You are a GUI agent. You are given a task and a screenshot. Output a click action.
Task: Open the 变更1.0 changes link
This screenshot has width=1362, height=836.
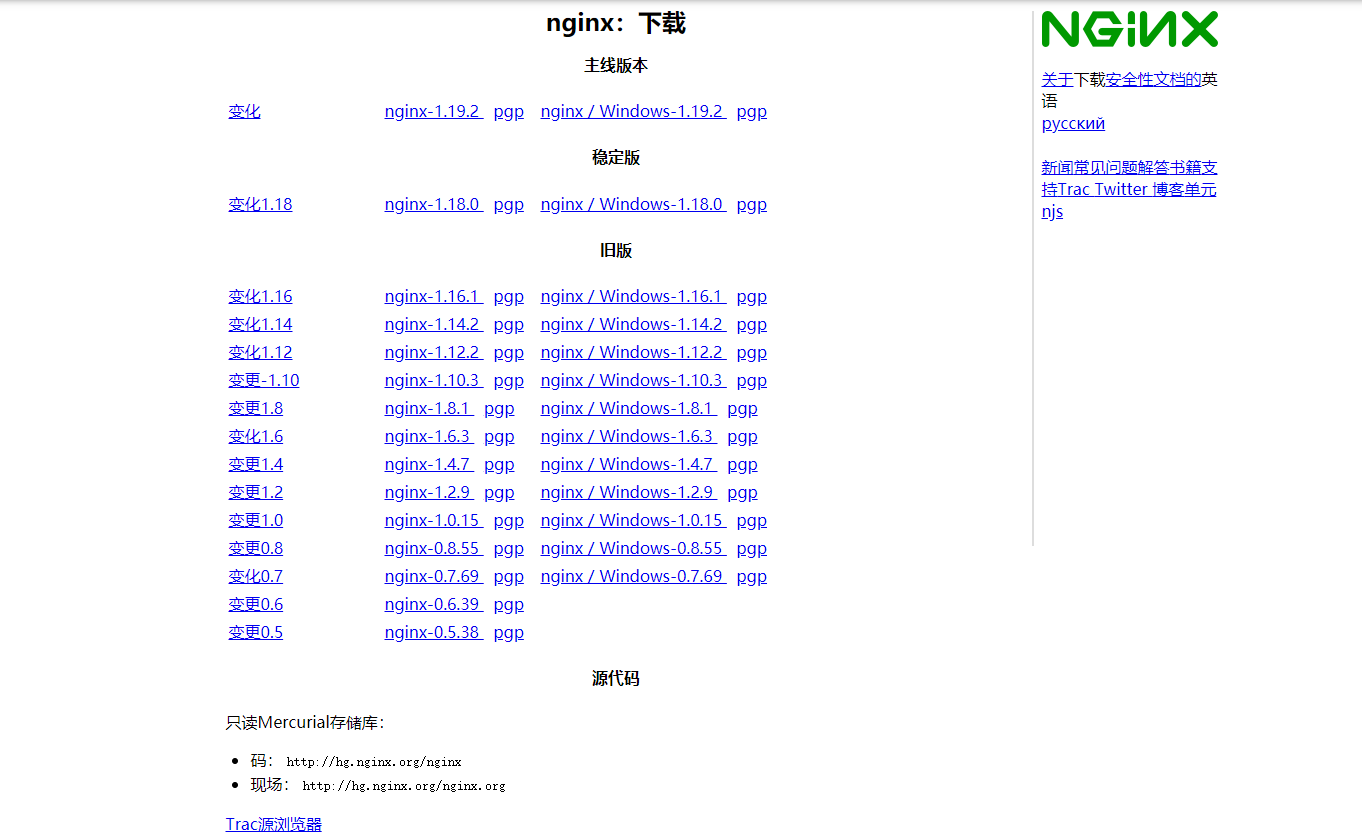(255, 520)
